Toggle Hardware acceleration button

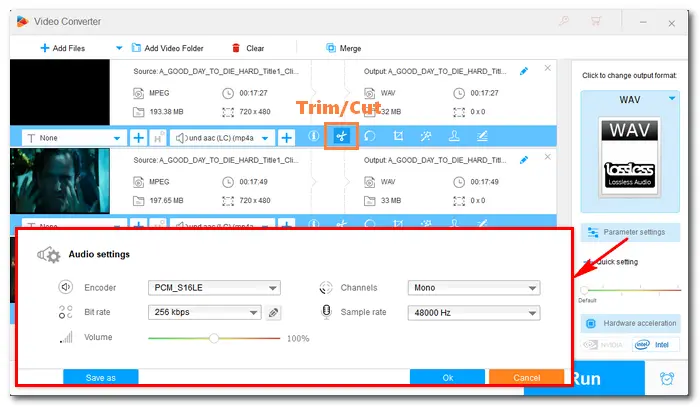(x=630, y=323)
